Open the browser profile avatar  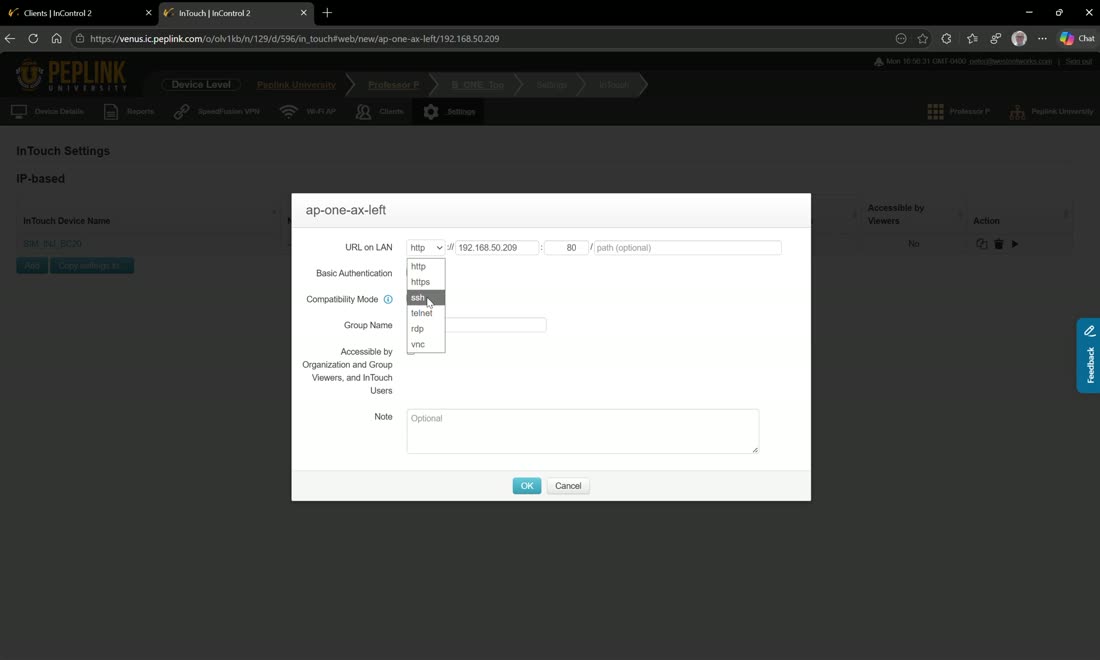coord(1019,39)
